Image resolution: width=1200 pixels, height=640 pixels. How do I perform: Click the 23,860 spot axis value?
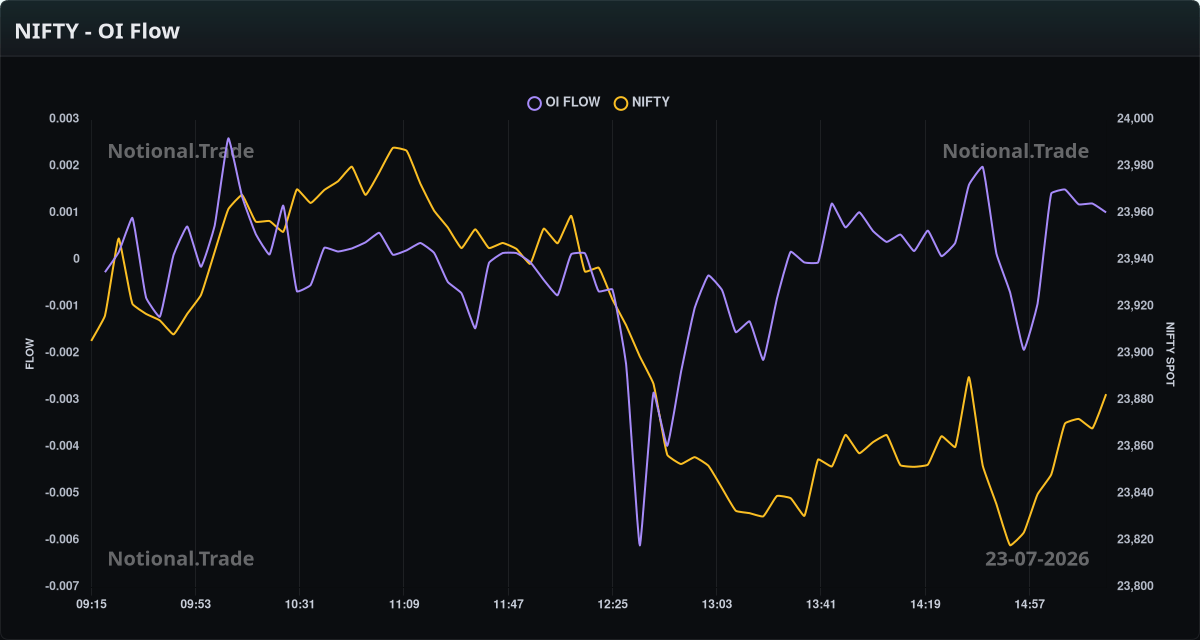(x=1135, y=446)
